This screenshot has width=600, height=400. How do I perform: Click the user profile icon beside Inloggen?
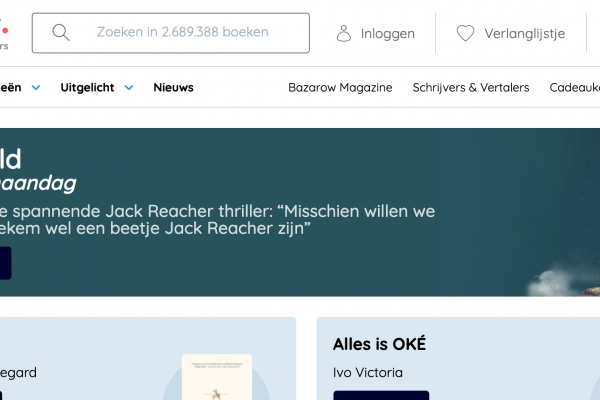pos(344,33)
